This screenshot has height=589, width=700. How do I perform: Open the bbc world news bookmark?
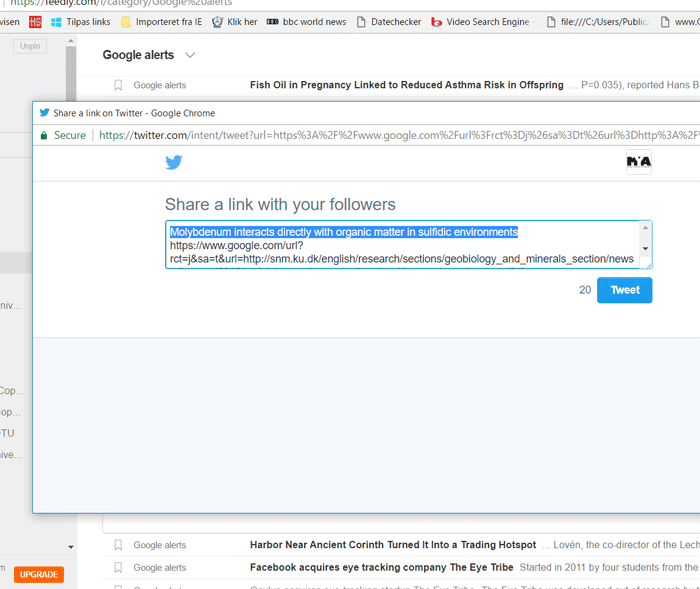[x=306, y=22]
